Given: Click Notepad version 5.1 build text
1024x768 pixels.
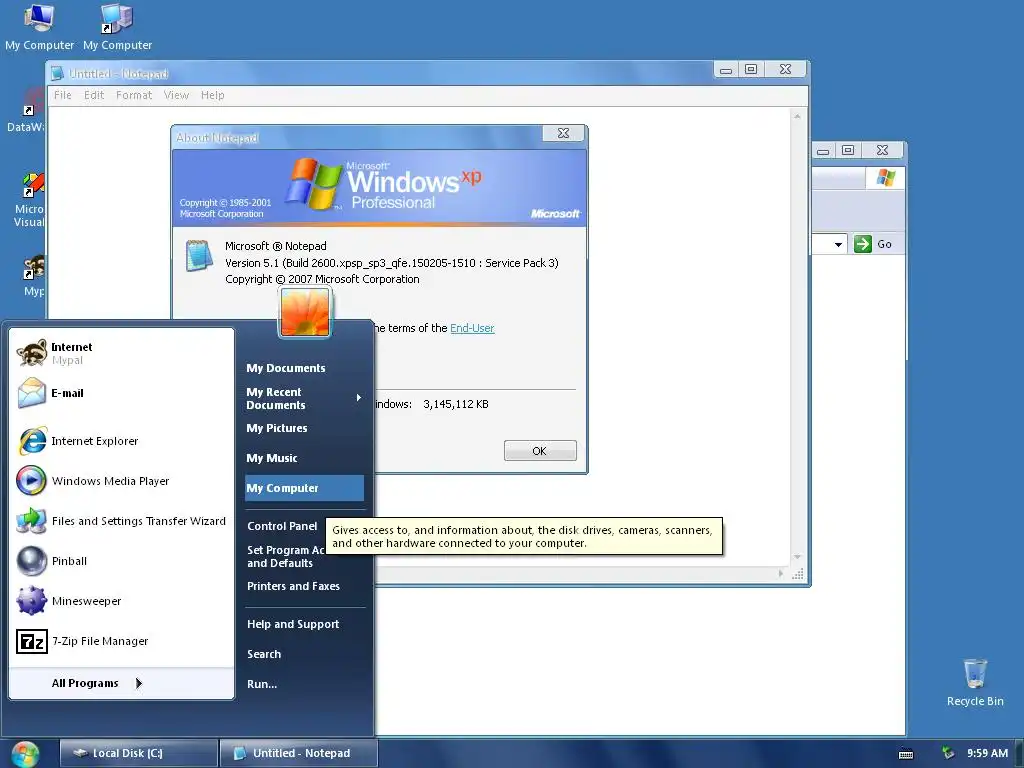Looking at the screenshot, I should (x=392, y=263).
